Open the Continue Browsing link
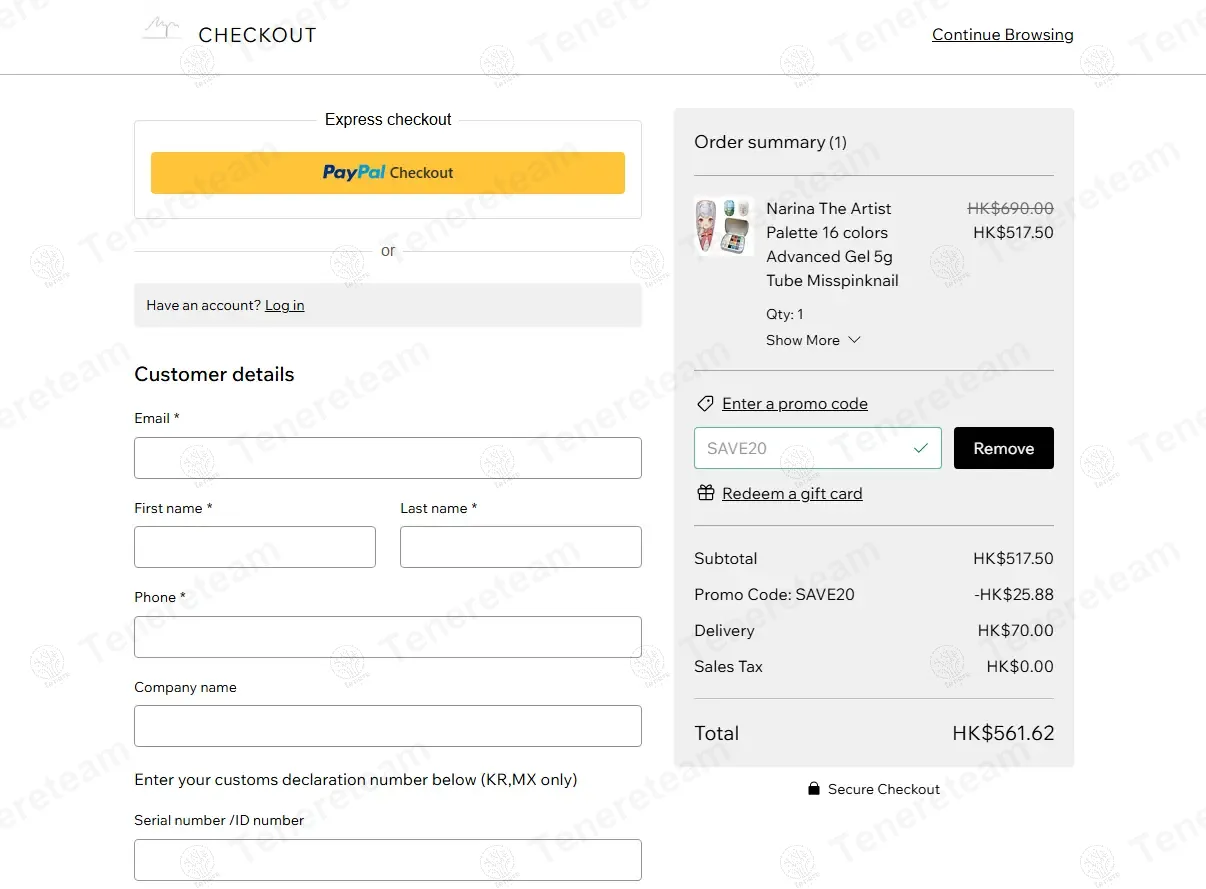 pyautogui.click(x=1002, y=35)
